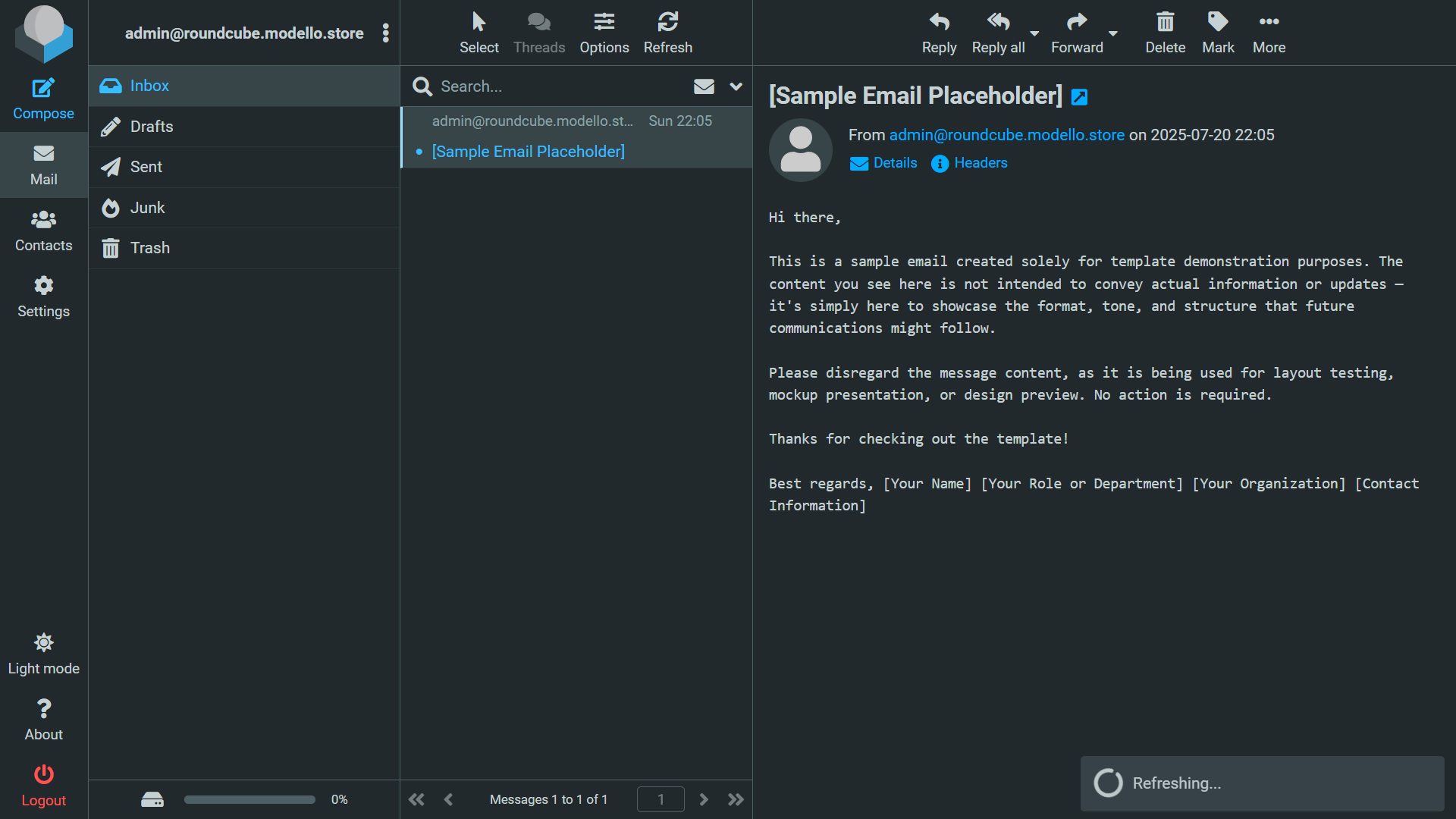Open the About dialog

(x=43, y=720)
